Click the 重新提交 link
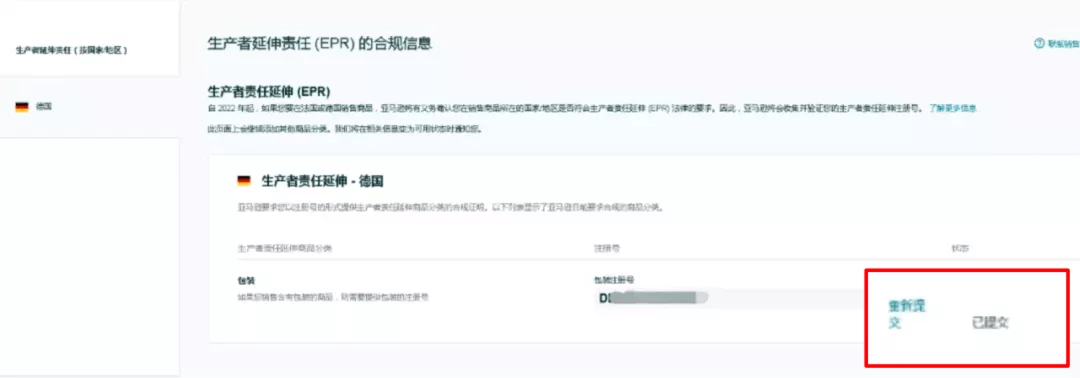Viewport: 1080px width, 378px height. coord(906,314)
